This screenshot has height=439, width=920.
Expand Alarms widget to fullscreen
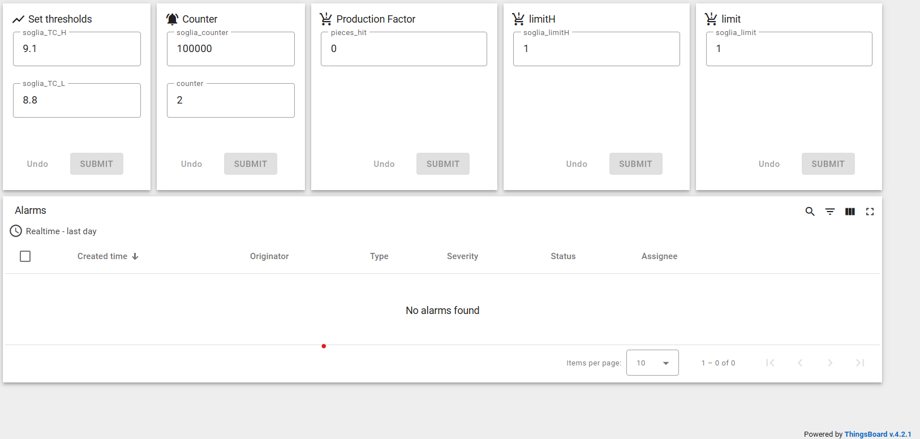click(x=870, y=212)
